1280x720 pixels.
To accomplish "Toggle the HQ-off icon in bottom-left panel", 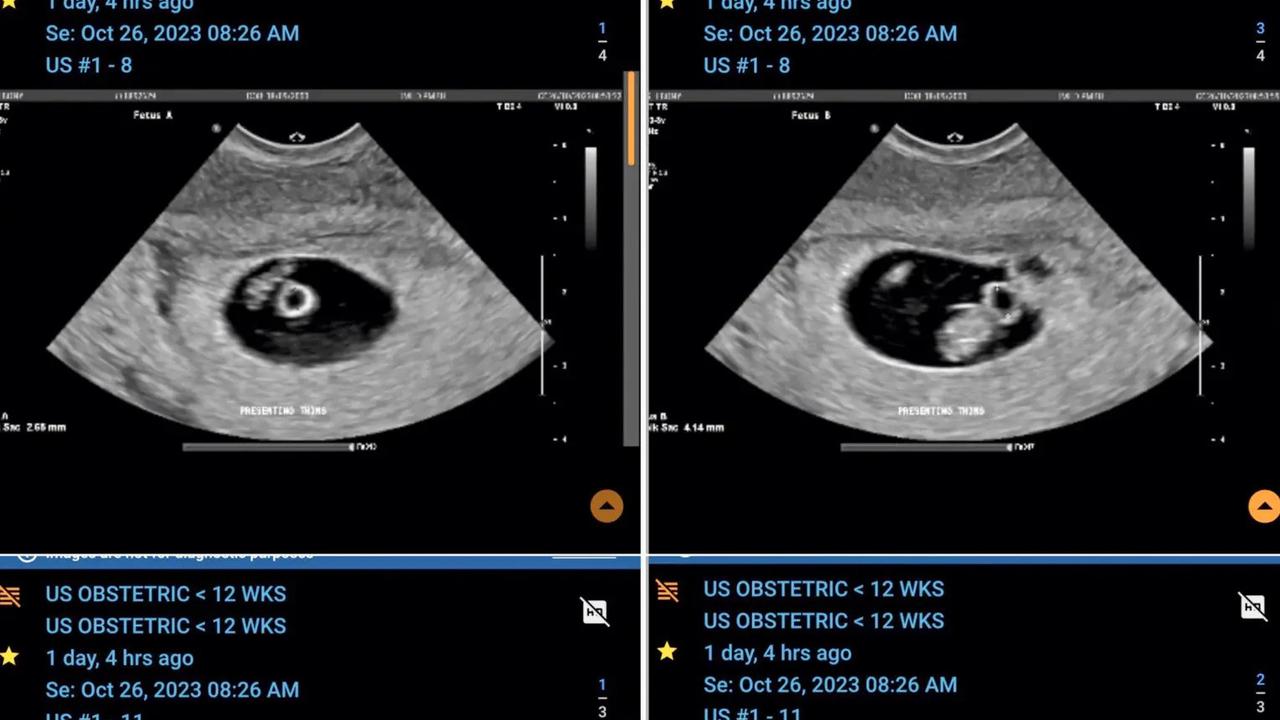I will [595, 611].
